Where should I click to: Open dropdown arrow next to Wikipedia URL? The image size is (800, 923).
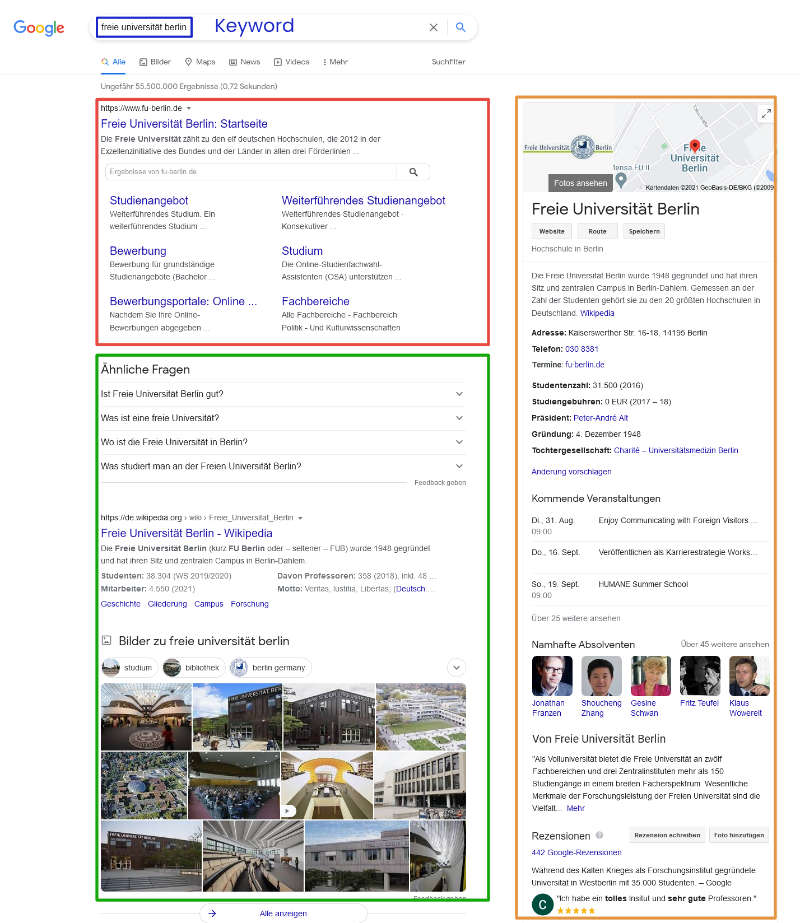coord(300,518)
